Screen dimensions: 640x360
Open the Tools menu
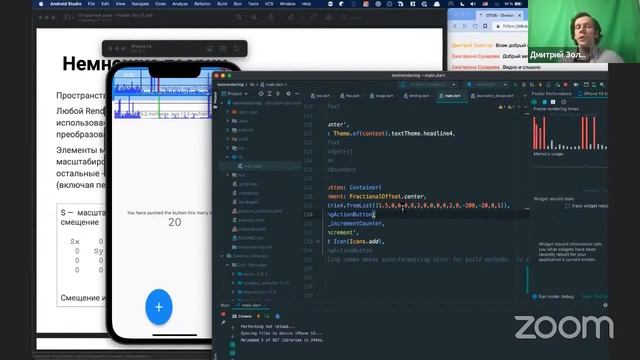(x=253, y=4)
